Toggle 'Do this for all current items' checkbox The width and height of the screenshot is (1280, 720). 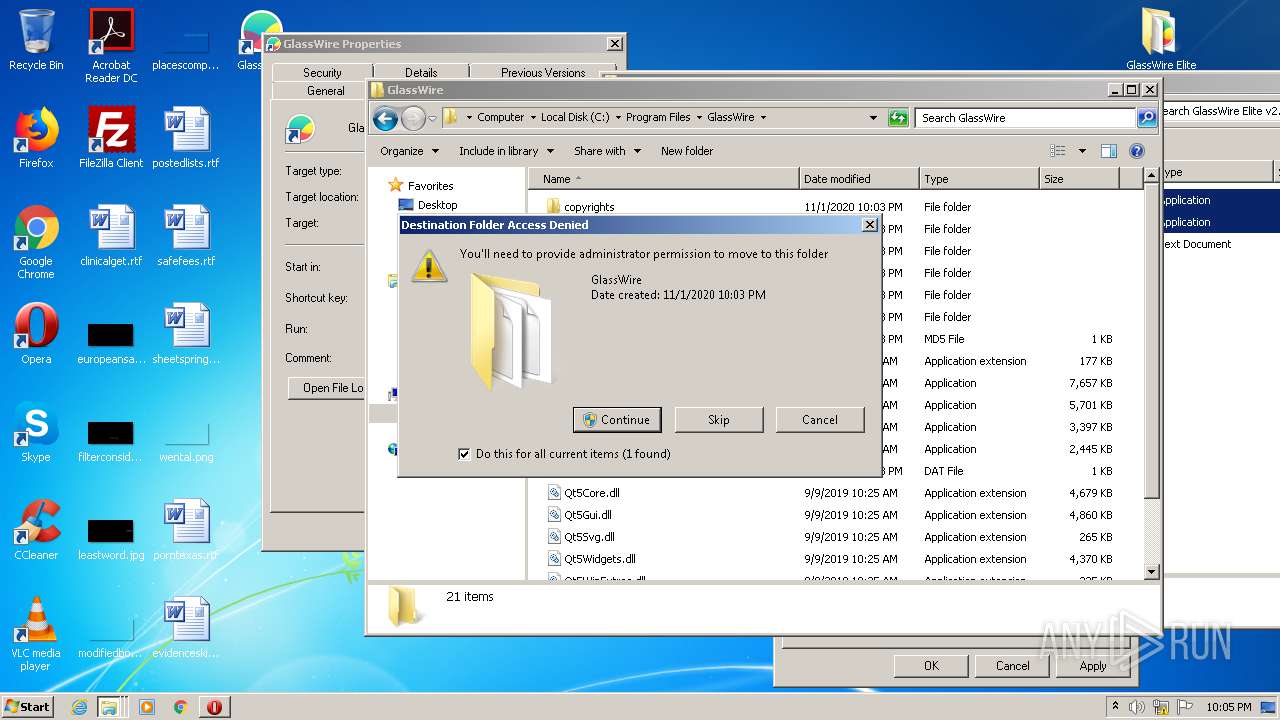click(x=464, y=454)
